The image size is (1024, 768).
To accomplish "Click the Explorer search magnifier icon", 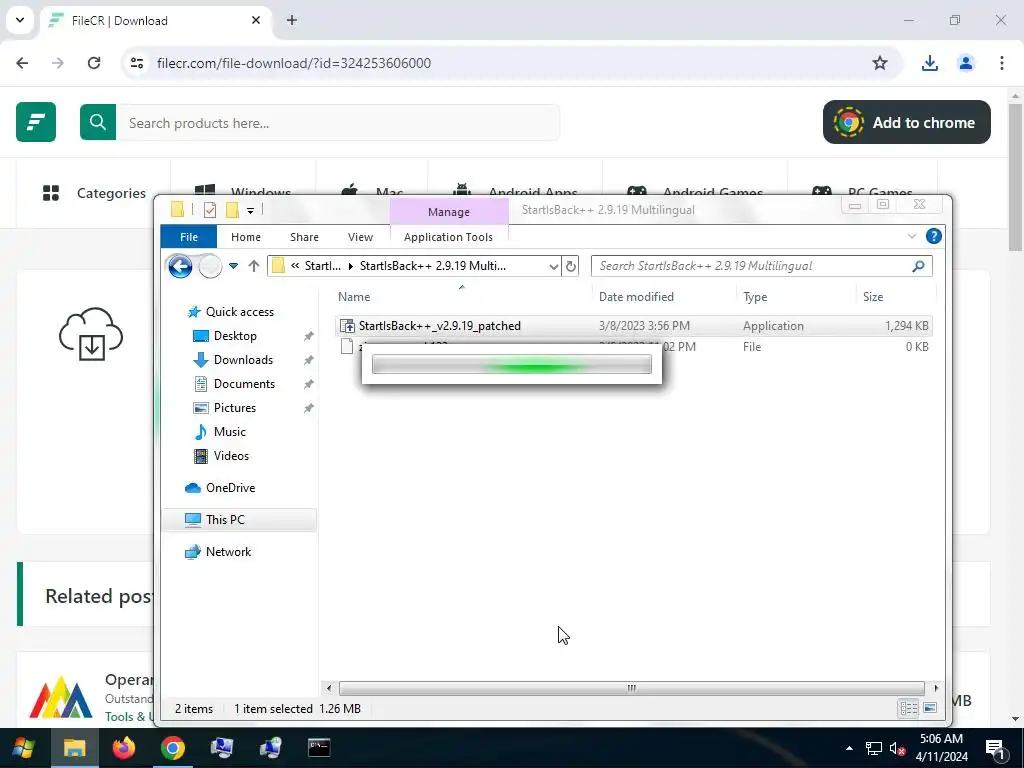I will coord(918,266).
